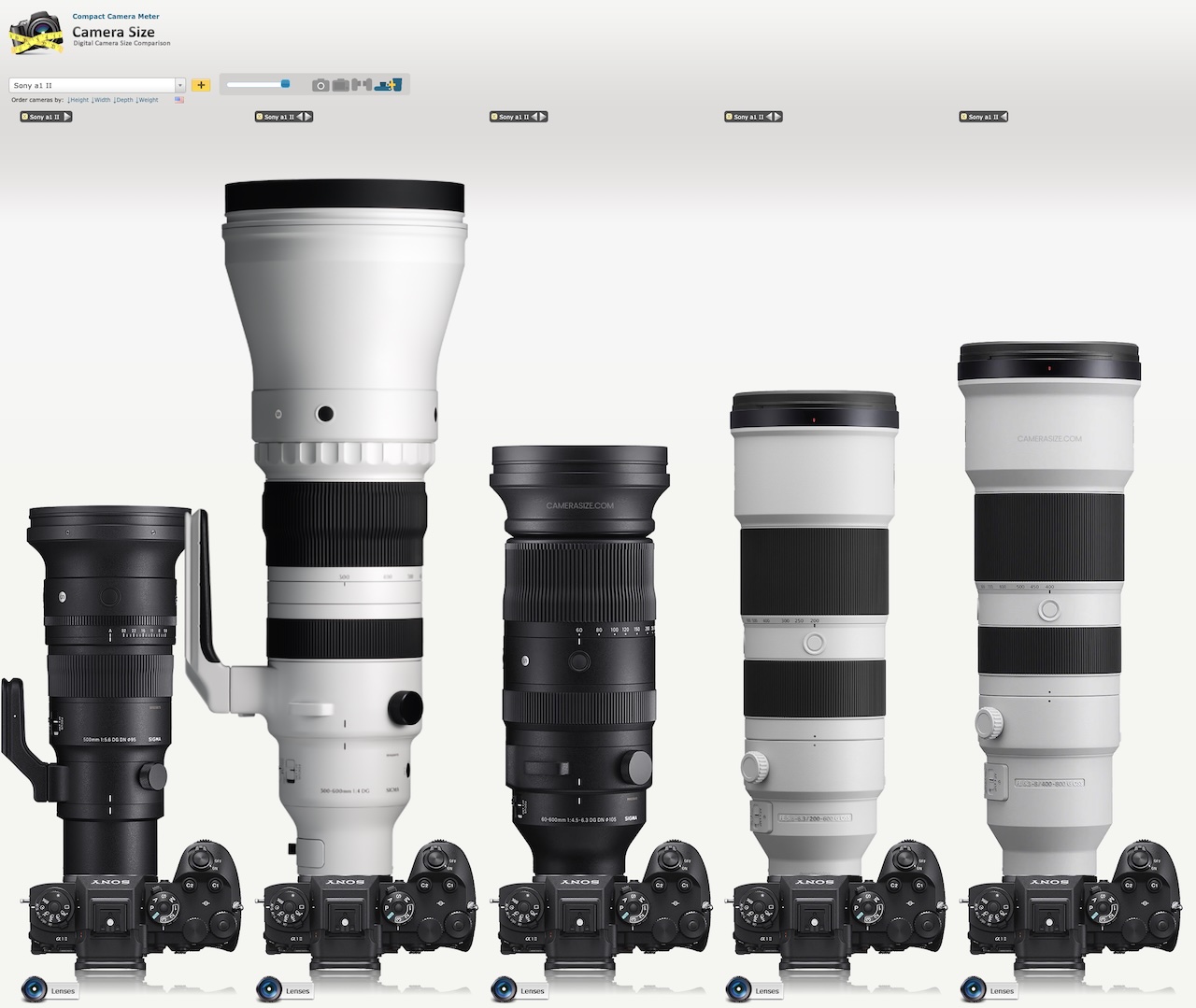The image size is (1196, 1008).
Task: Order cameras by Height
Action: [78, 100]
